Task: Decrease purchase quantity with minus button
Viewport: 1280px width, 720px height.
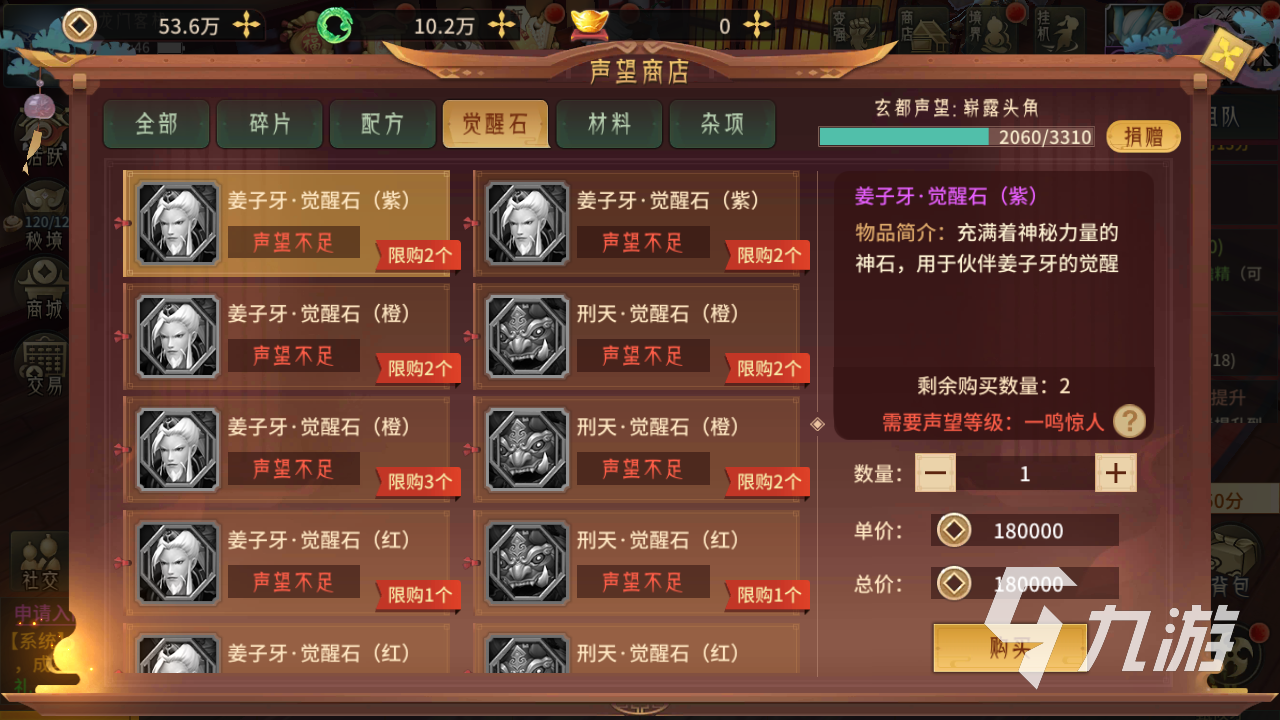Action: [935, 473]
